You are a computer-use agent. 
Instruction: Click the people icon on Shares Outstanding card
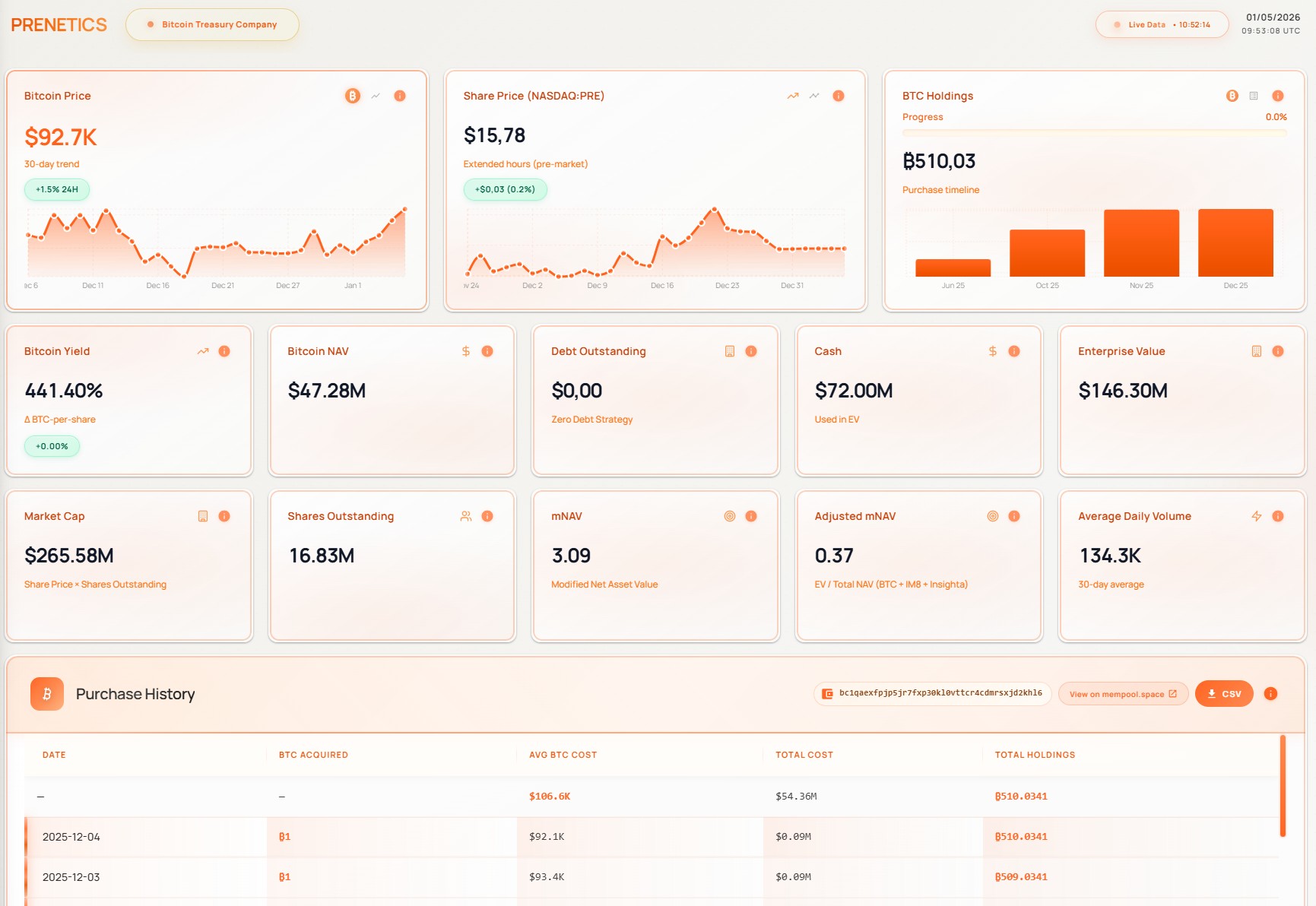tap(465, 516)
